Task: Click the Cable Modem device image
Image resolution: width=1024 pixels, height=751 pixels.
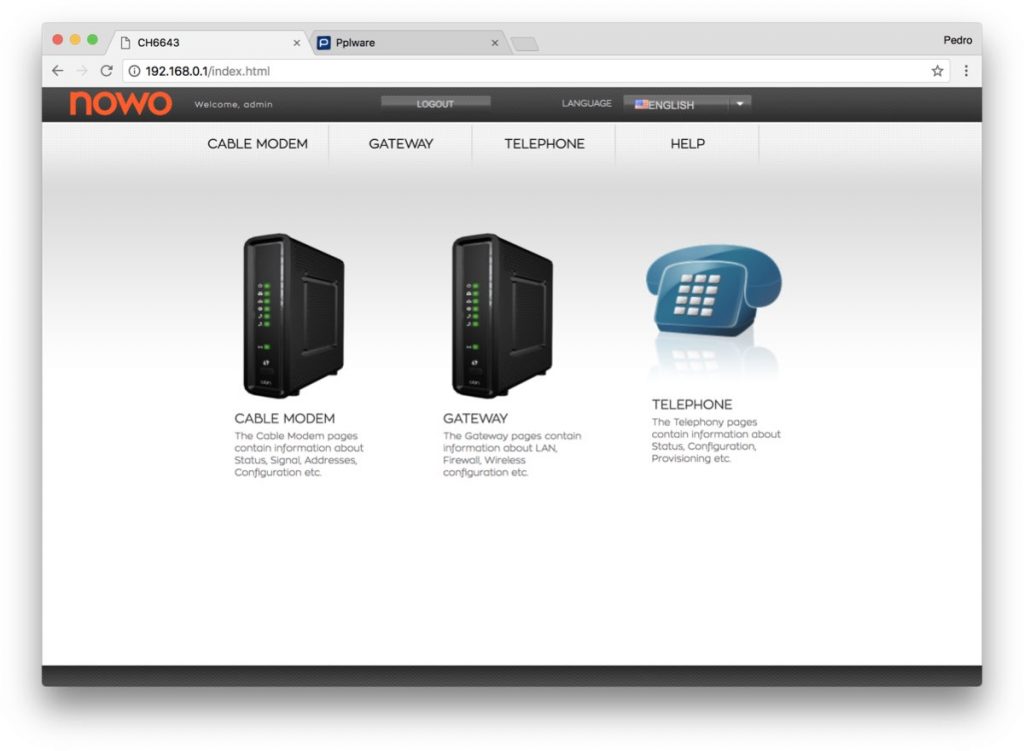Action: point(293,310)
